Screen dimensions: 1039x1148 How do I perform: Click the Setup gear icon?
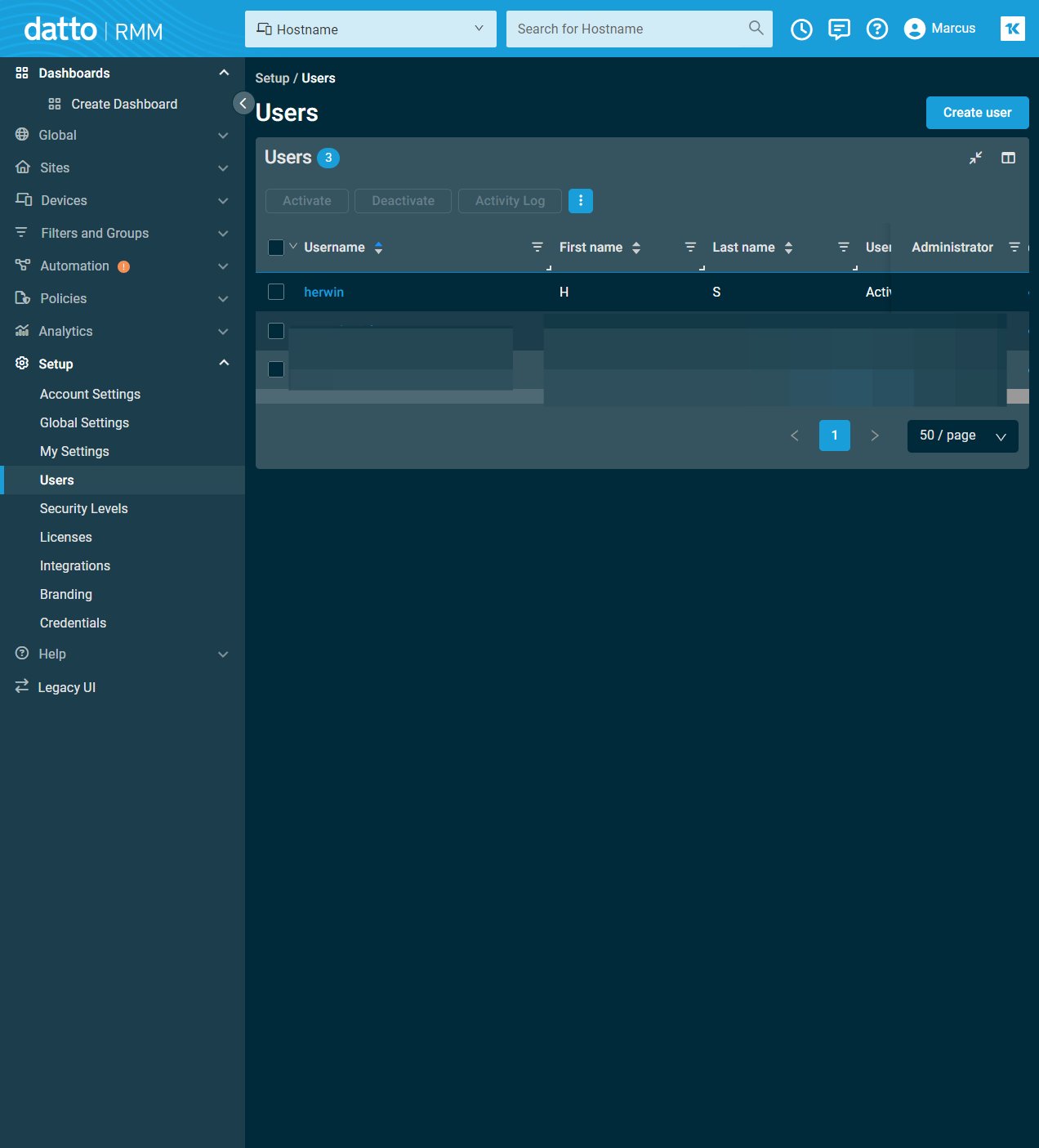point(22,363)
